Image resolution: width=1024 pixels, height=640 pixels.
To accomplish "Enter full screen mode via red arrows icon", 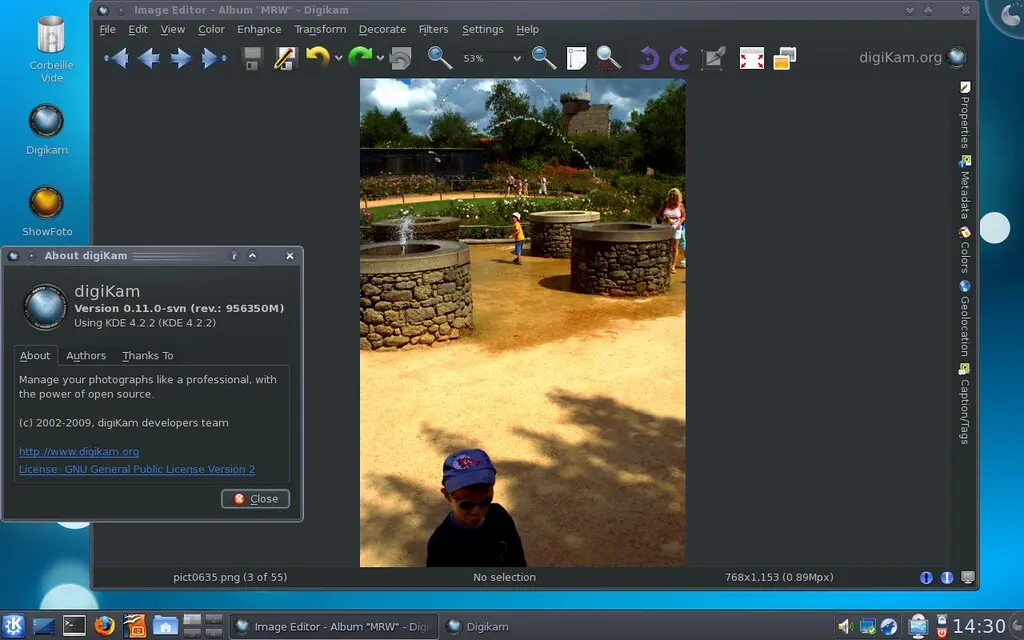I will click(x=751, y=58).
